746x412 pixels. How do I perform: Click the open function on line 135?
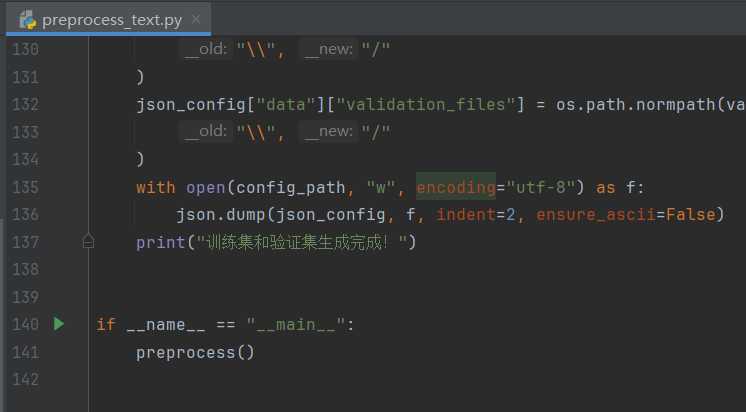206,188
